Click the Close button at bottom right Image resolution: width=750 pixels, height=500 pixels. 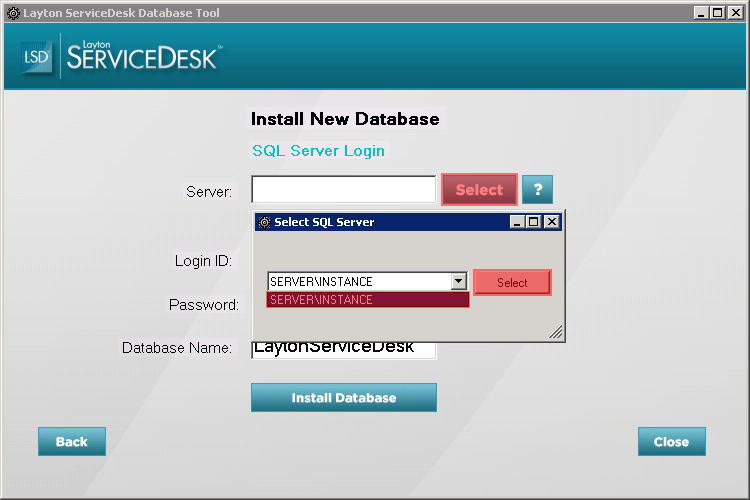(x=672, y=441)
